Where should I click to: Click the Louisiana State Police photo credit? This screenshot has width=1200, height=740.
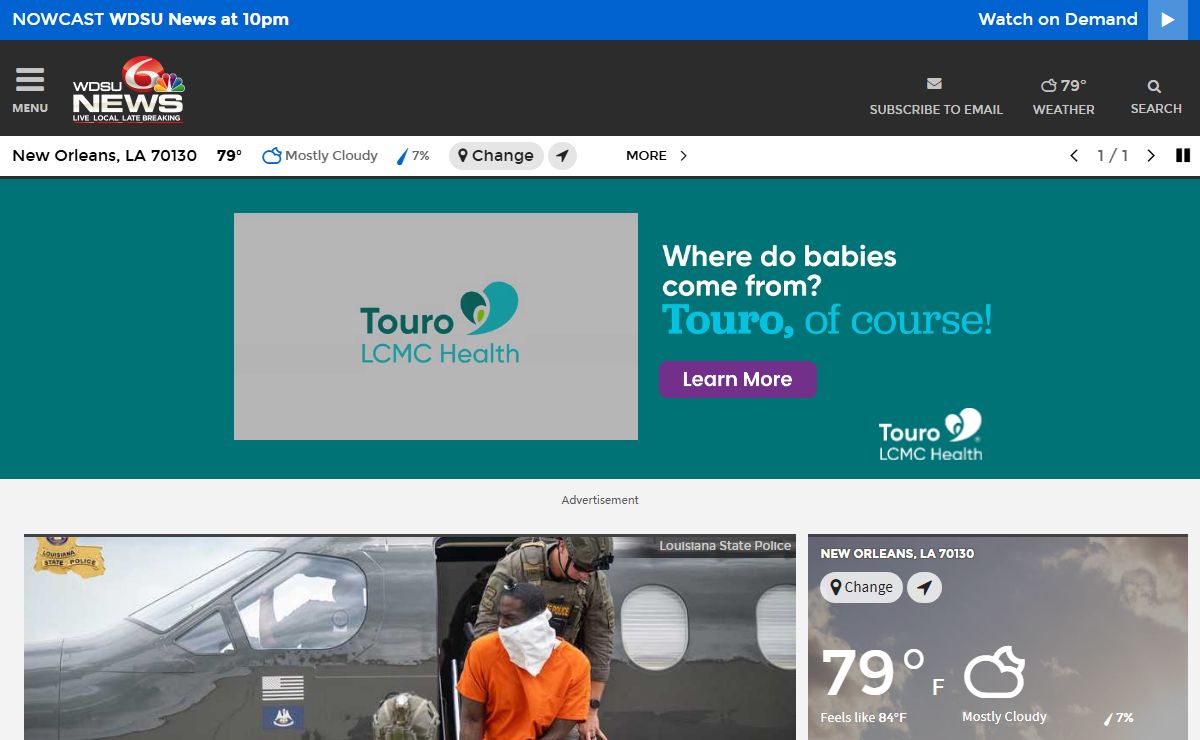pos(725,546)
